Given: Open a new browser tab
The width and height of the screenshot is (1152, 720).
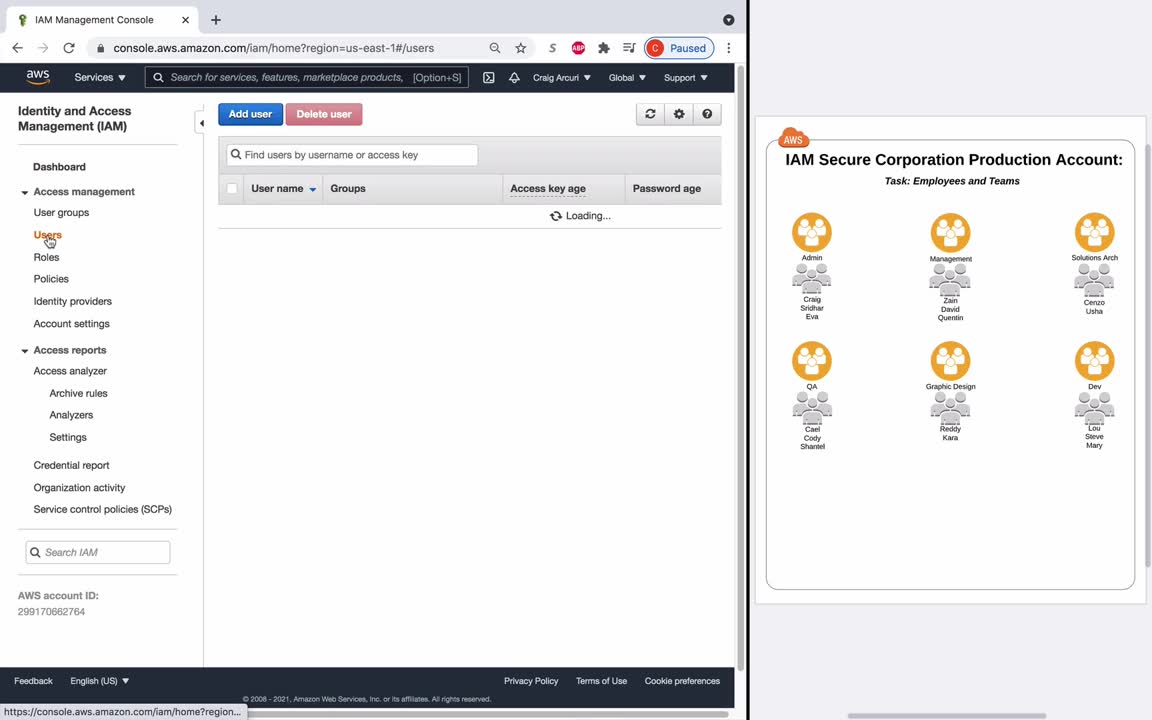Looking at the screenshot, I should click(216, 20).
